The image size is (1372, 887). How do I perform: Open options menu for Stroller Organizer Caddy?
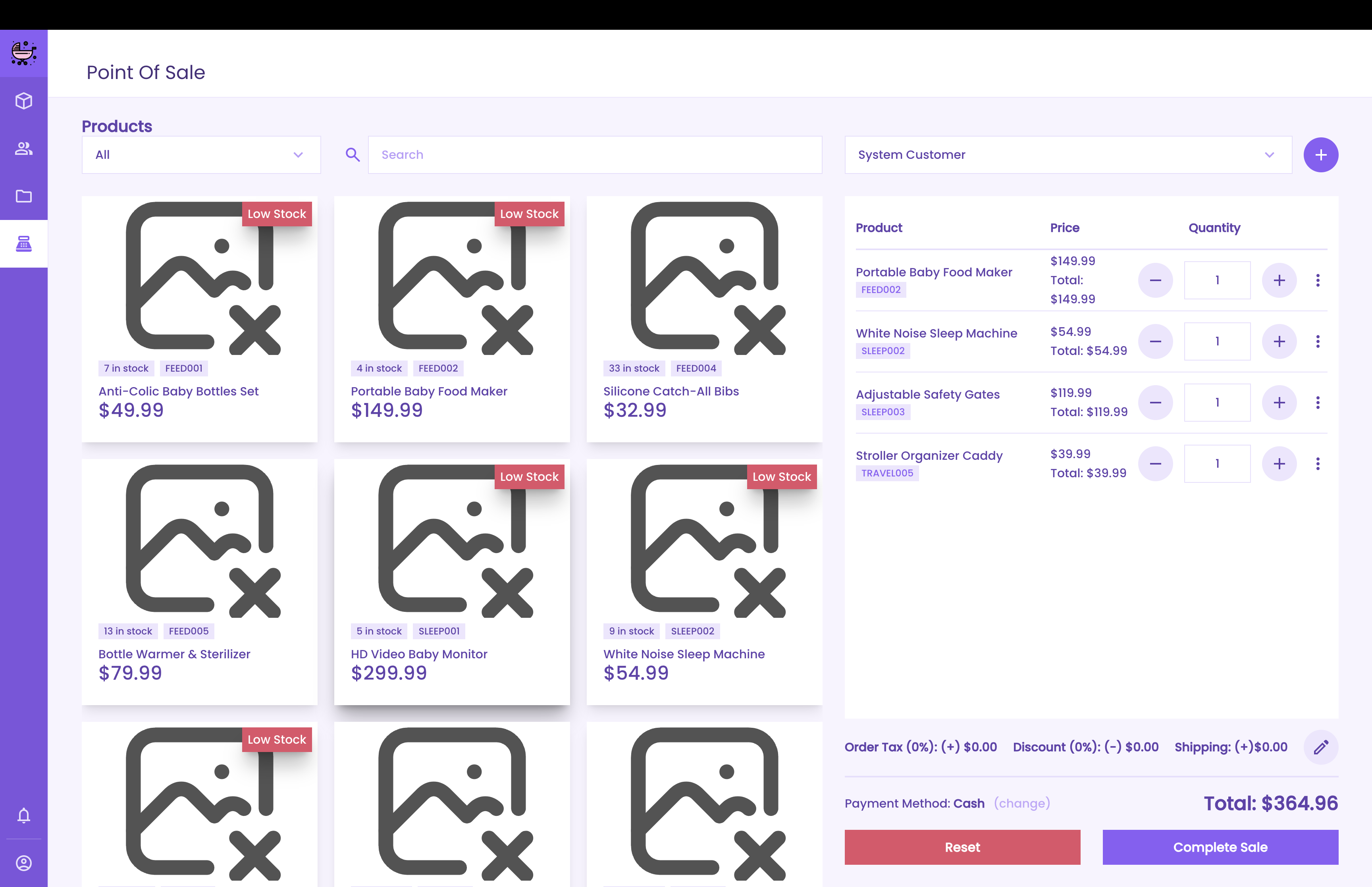tap(1318, 464)
